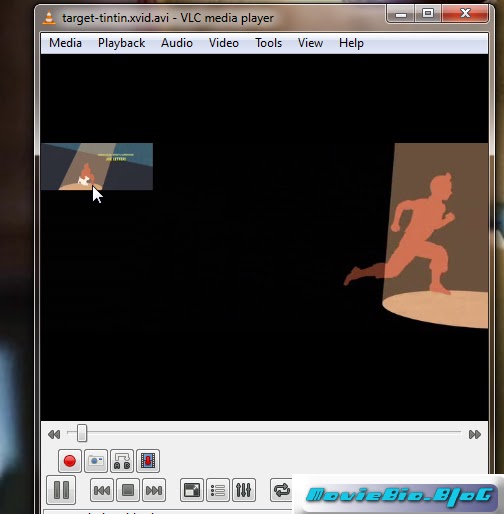Click the frame-by-frame button
The image size is (504, 514).
pos(148,461)
